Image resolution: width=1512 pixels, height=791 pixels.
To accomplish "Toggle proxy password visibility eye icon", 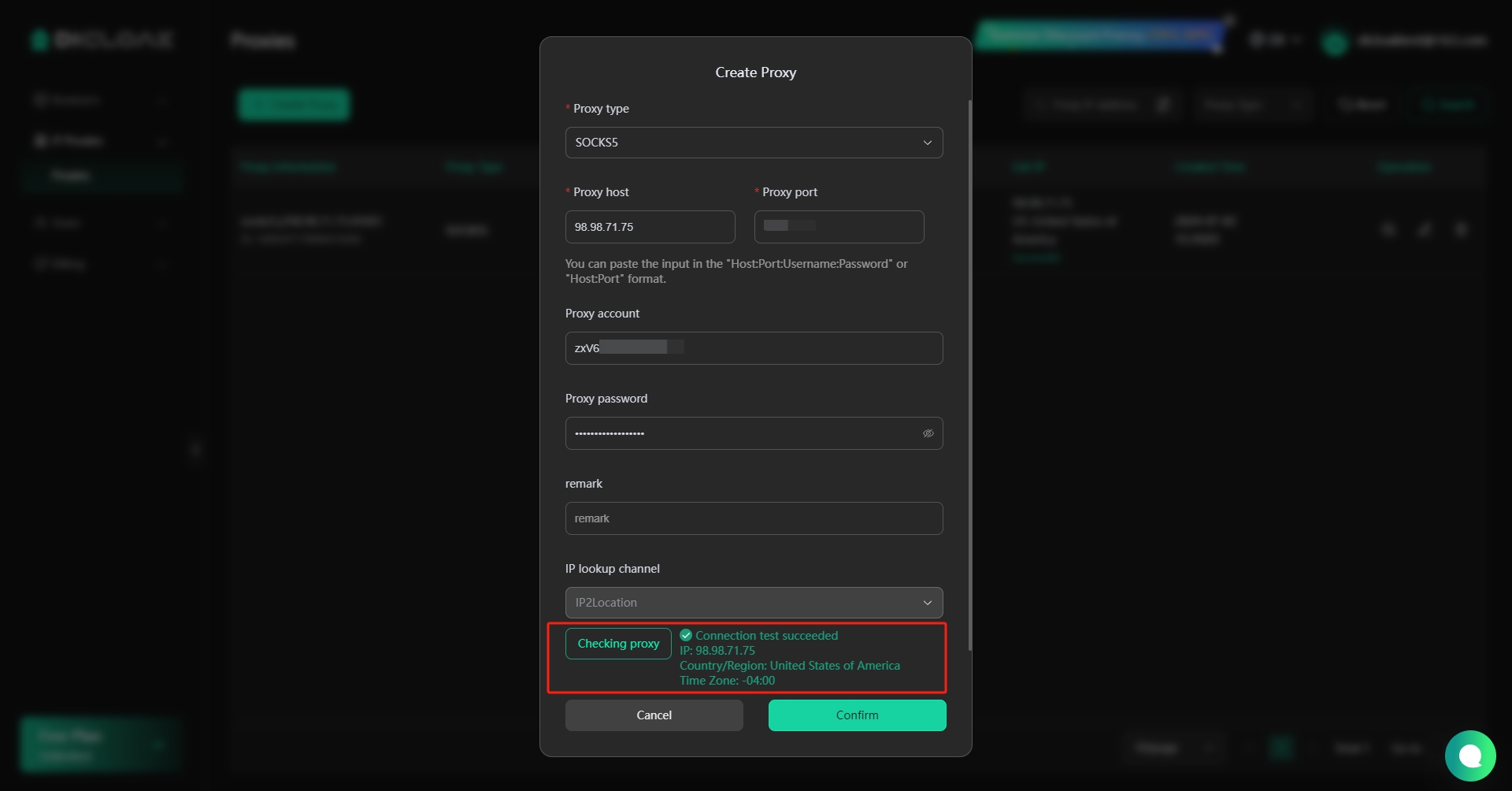I will 928,433.
